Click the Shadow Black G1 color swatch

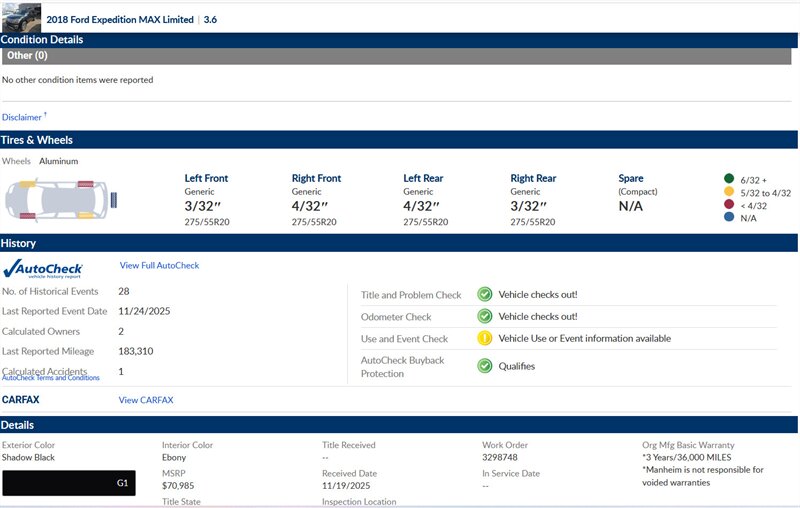(x=68, y=482)
